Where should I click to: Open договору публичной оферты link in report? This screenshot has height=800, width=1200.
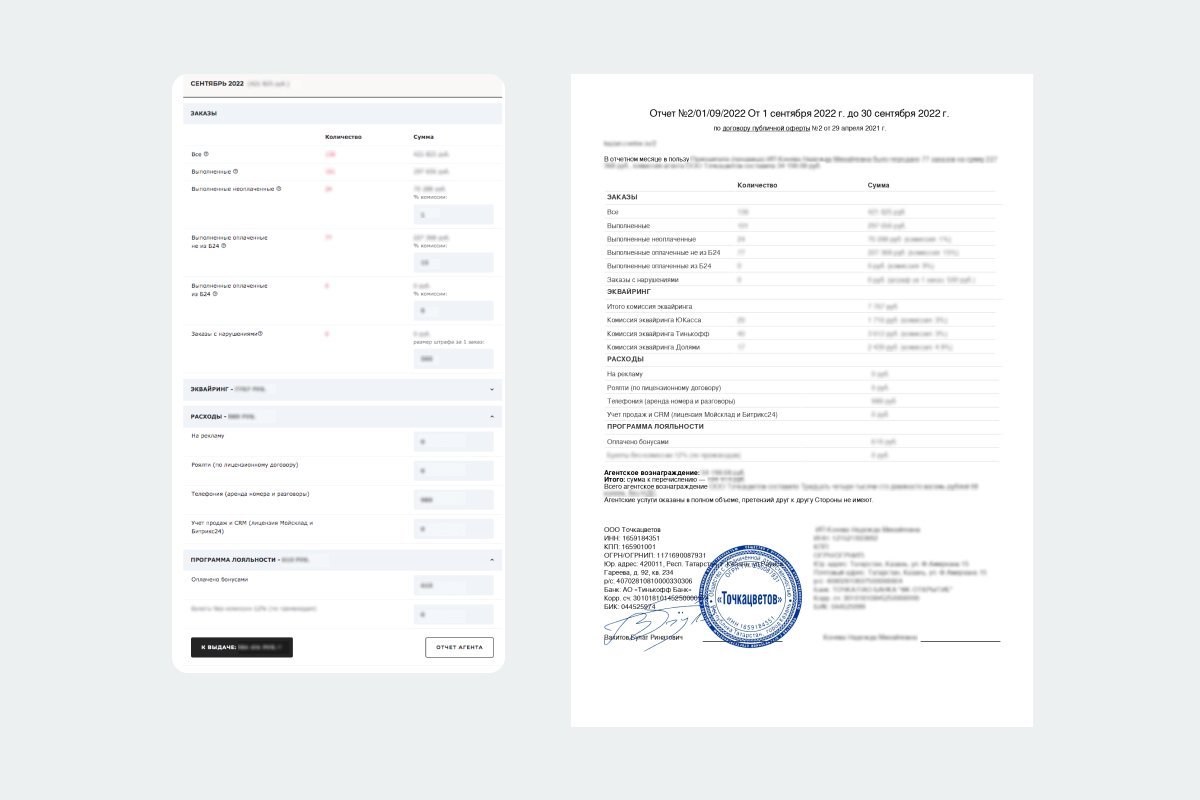[x=765, y=128]
